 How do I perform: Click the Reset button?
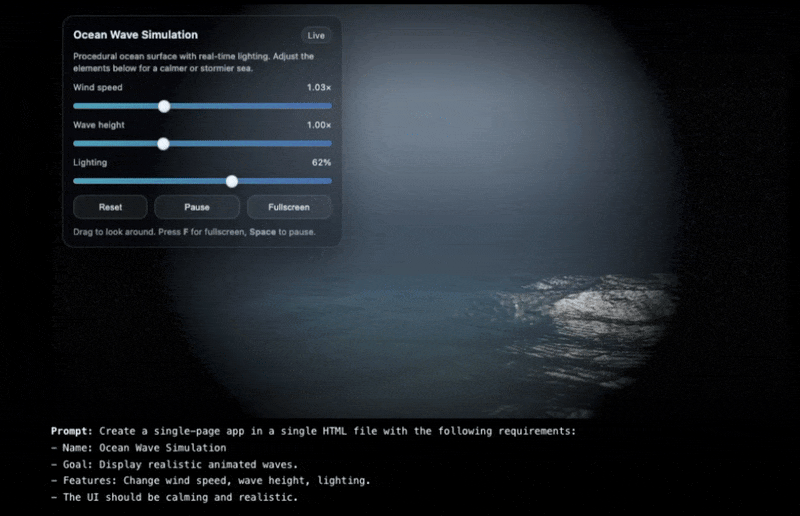(x=110, y=207)
